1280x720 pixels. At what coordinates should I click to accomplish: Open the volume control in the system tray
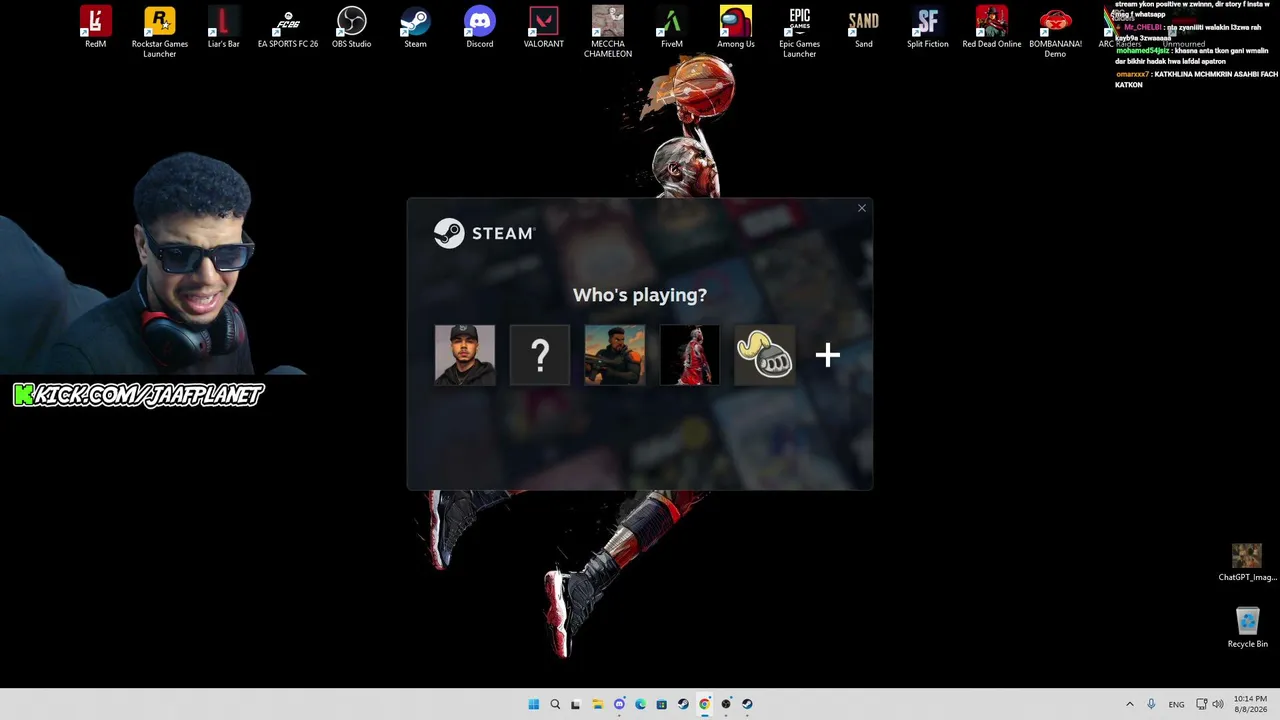point(1217,704)
